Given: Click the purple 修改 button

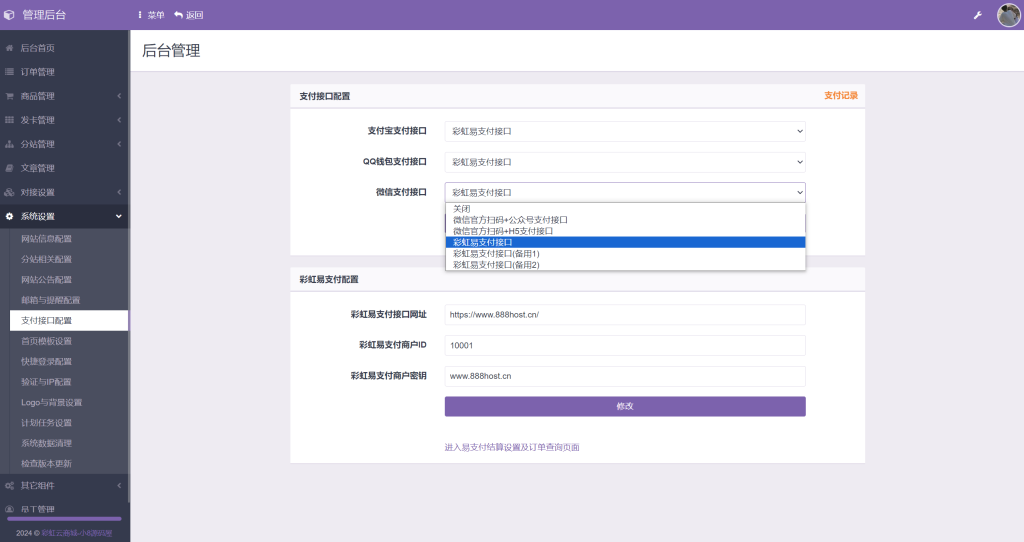Looking at the screenshot, I should (625, 406).
